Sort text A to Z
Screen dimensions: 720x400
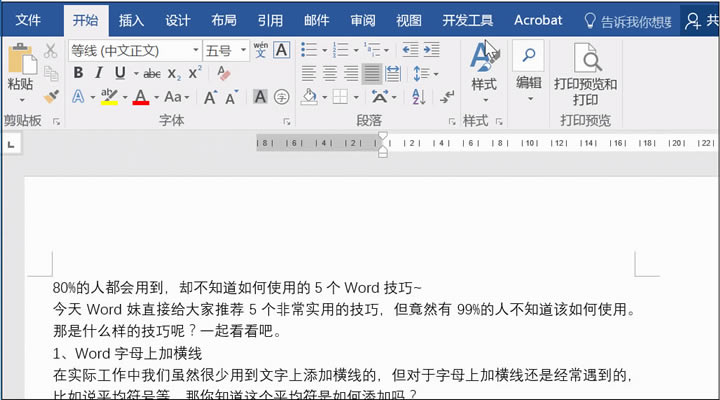pyautogui.click(x=419, y=96)
